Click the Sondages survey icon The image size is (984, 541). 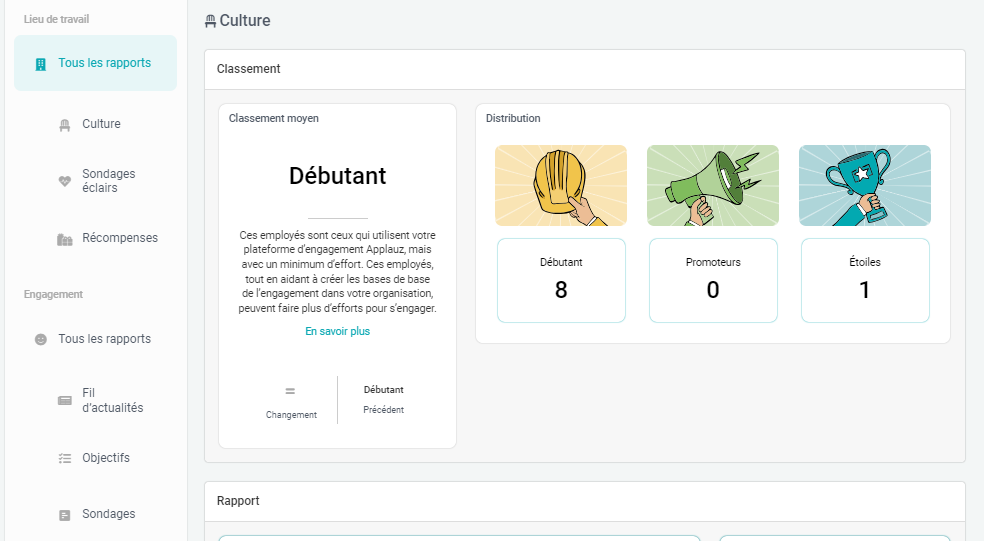point(65,515)
